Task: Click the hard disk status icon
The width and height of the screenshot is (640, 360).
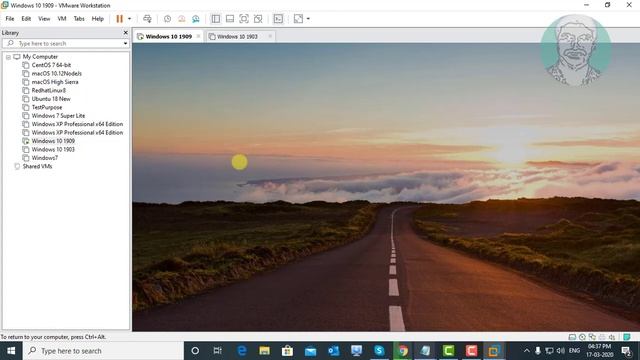Action: pyautogui.click(x=572, y=337)
